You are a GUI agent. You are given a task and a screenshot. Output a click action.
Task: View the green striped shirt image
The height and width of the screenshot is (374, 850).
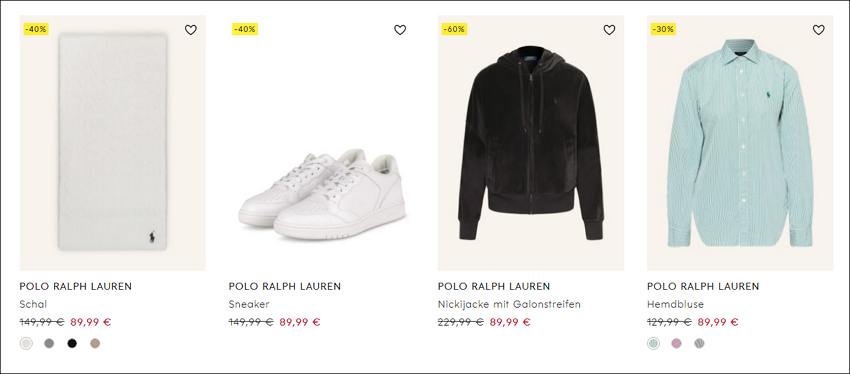click(x=740, y=143)
